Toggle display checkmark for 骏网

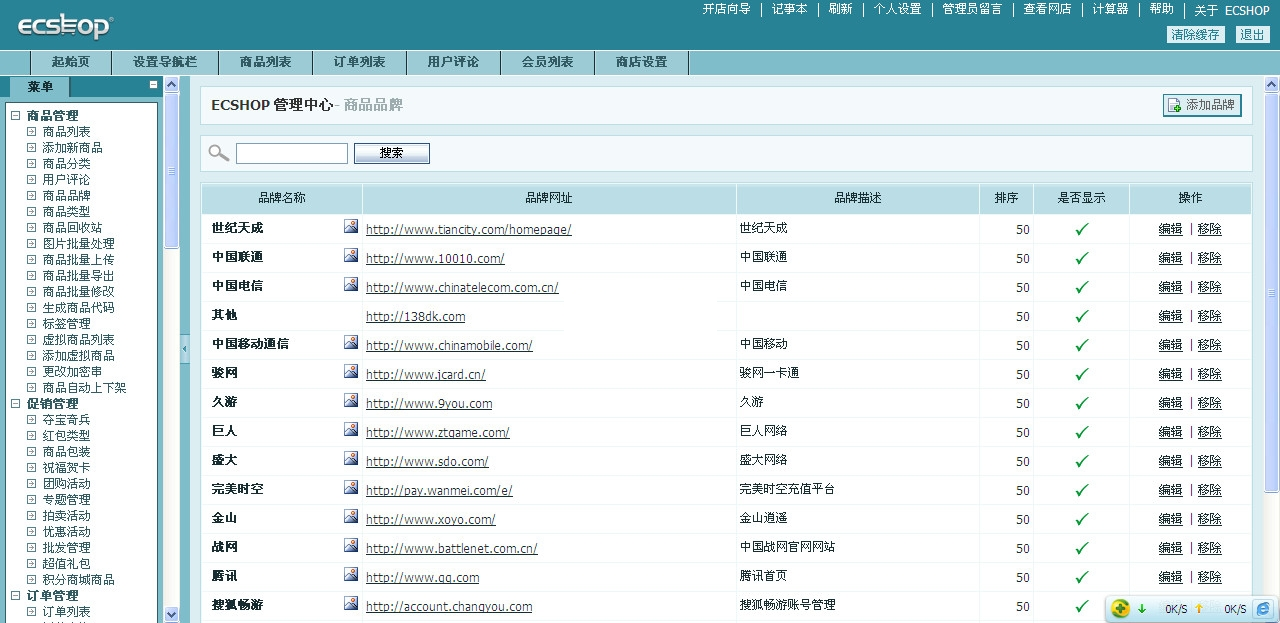(1081, 374)
